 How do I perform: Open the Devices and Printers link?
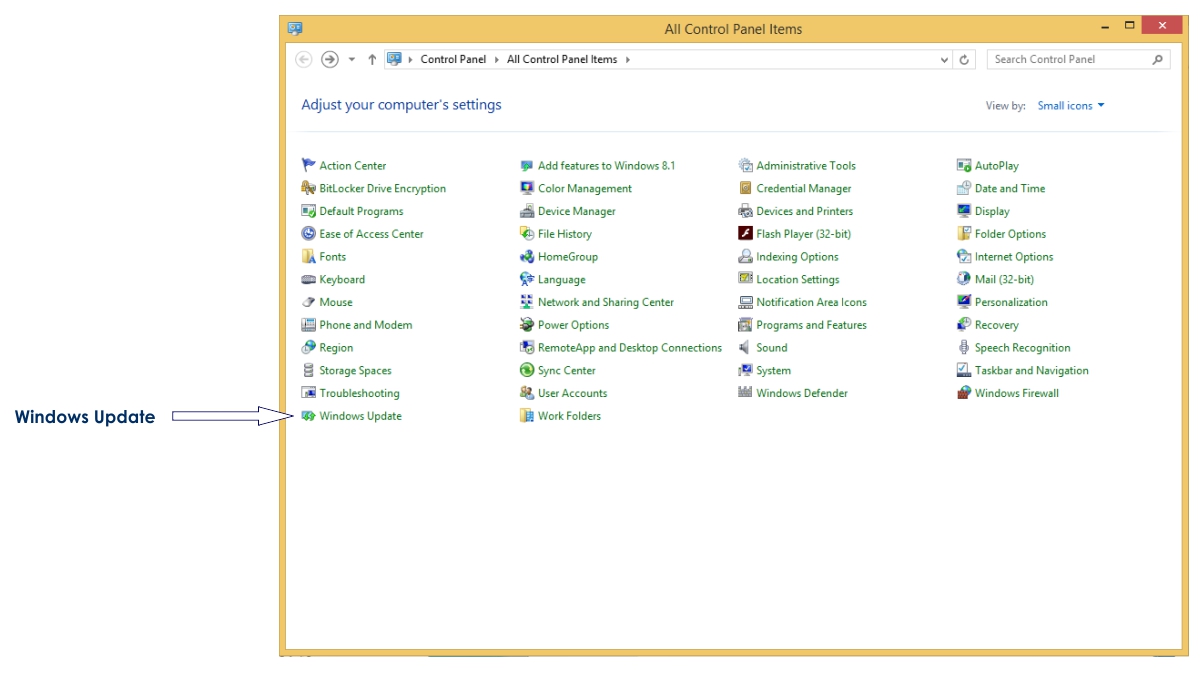(x=805, y=212)
